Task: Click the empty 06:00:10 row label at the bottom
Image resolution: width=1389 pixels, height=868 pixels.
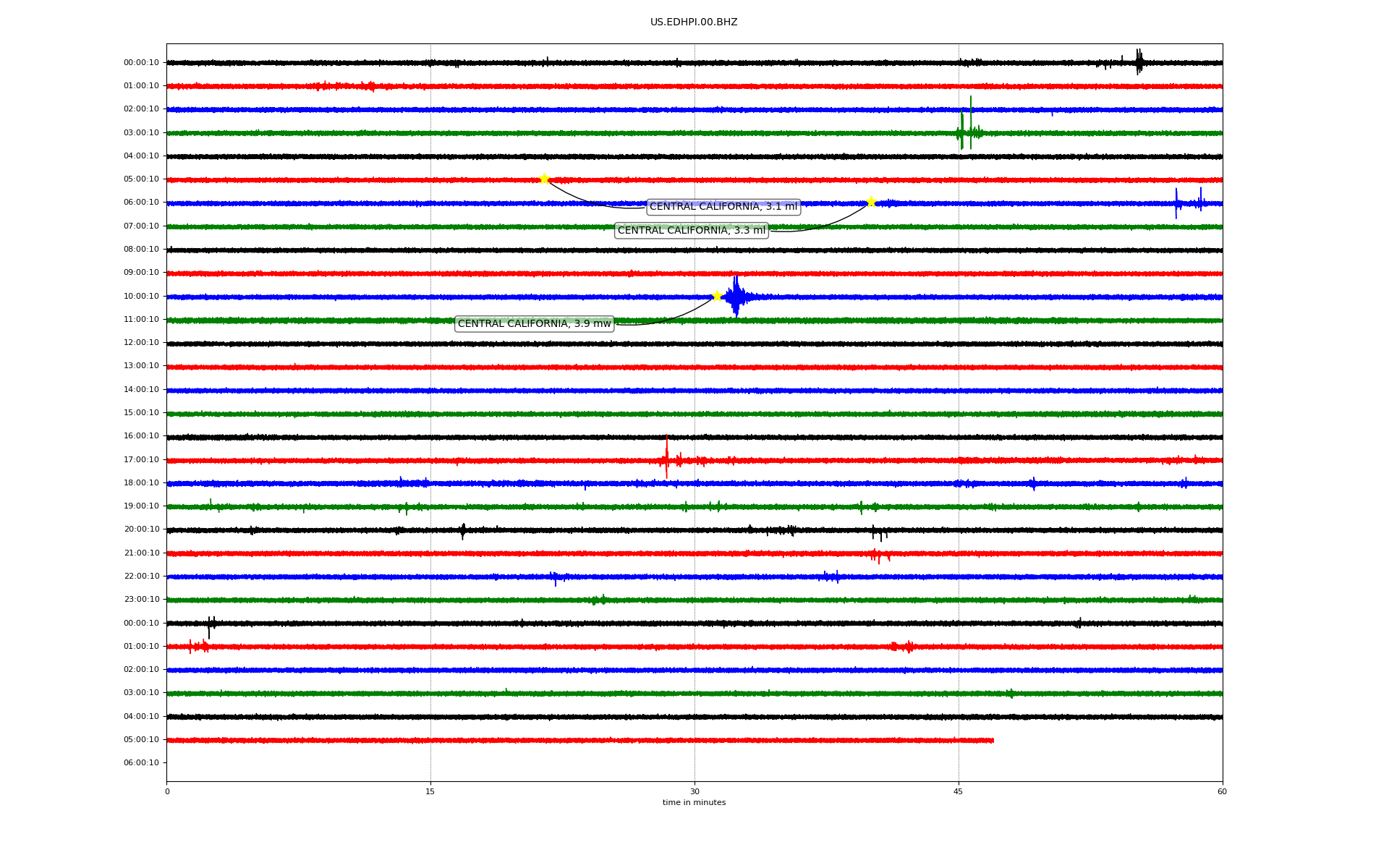Action: [141, 763]
